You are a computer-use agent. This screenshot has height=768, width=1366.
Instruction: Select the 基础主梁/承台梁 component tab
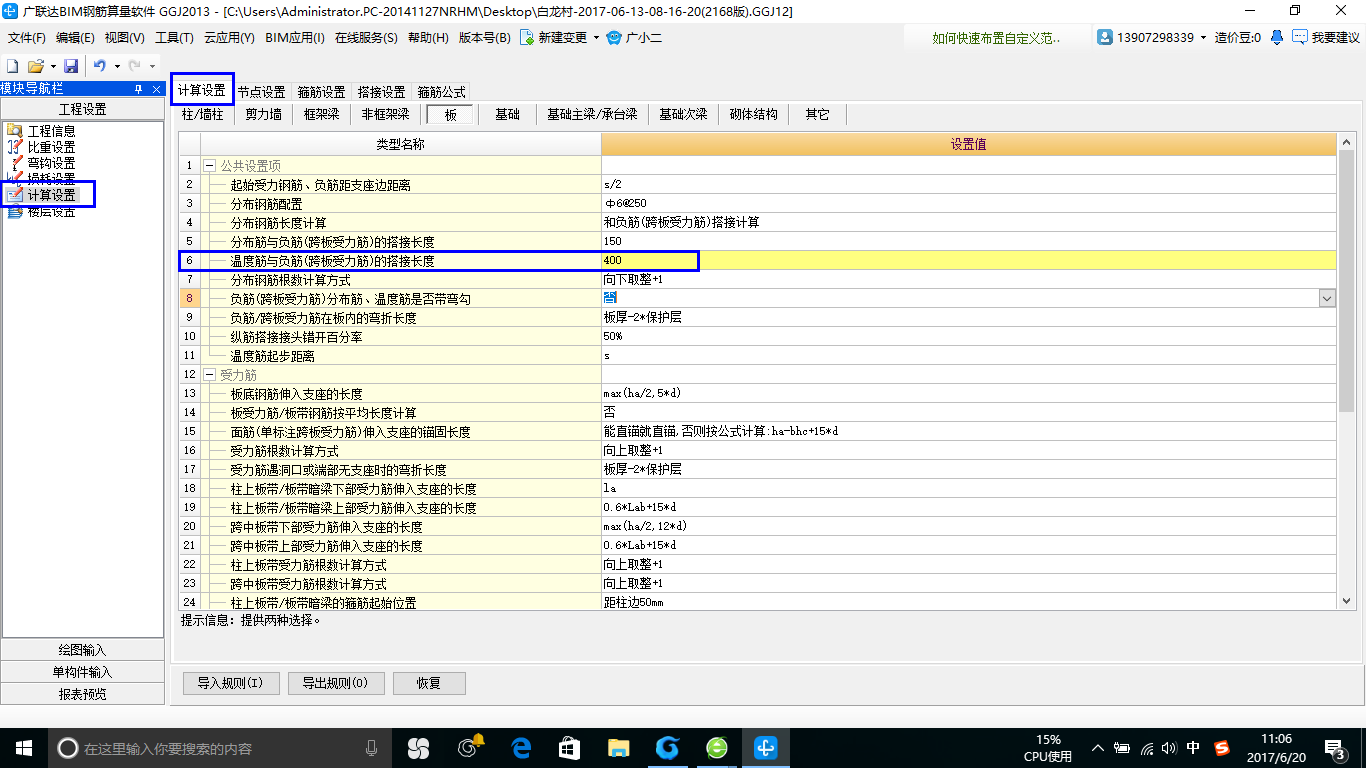pyautogui.click(x=592, y=114)
